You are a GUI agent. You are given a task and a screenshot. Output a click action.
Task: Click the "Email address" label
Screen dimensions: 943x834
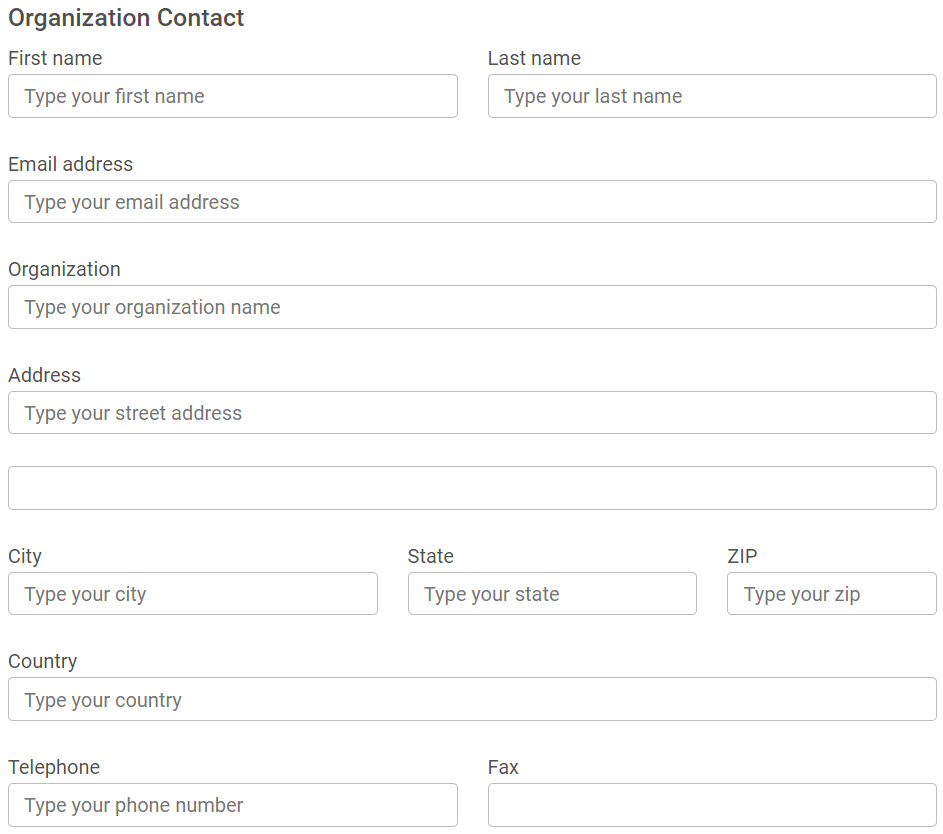point(70,164)
